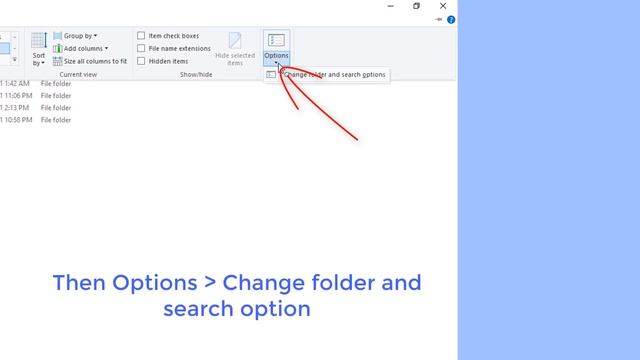This screenshot has height=360, width=640.
Task: Expand the Group by dropdown
Action: pos(76,36)
